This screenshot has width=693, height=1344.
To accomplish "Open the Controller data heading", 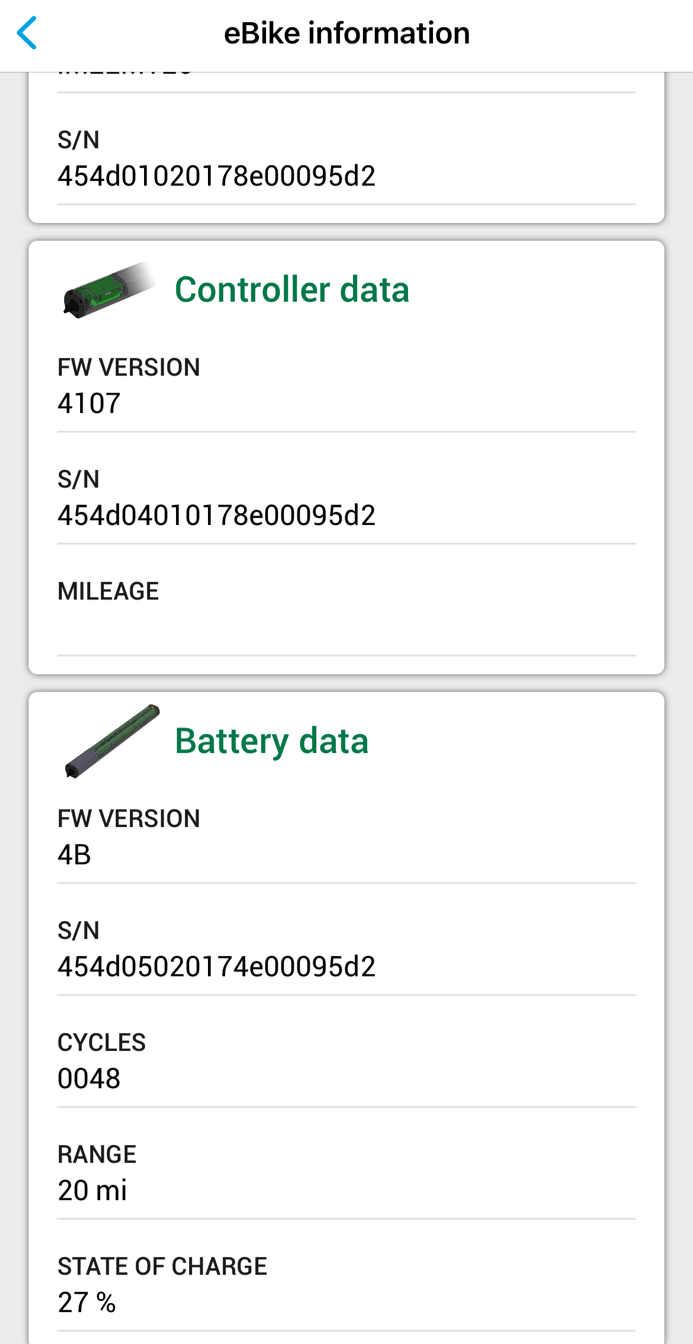I will coord(292,290).
